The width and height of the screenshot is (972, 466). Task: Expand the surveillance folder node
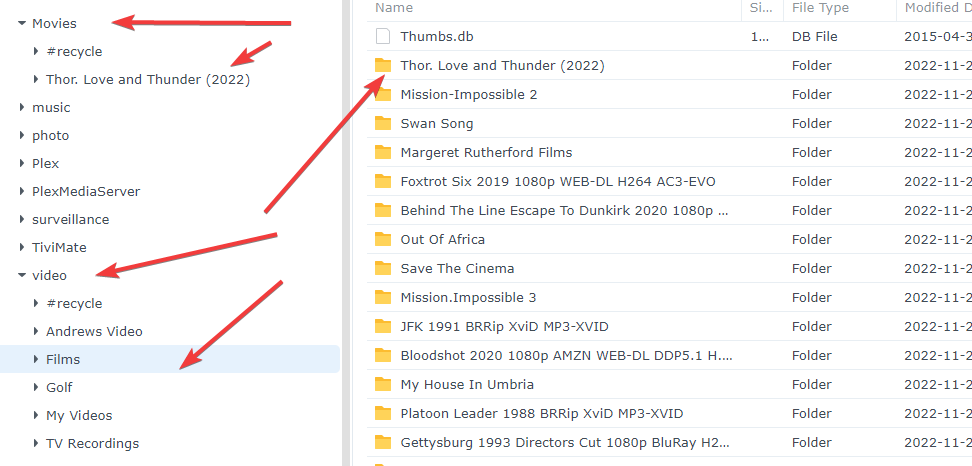point(22,219)
